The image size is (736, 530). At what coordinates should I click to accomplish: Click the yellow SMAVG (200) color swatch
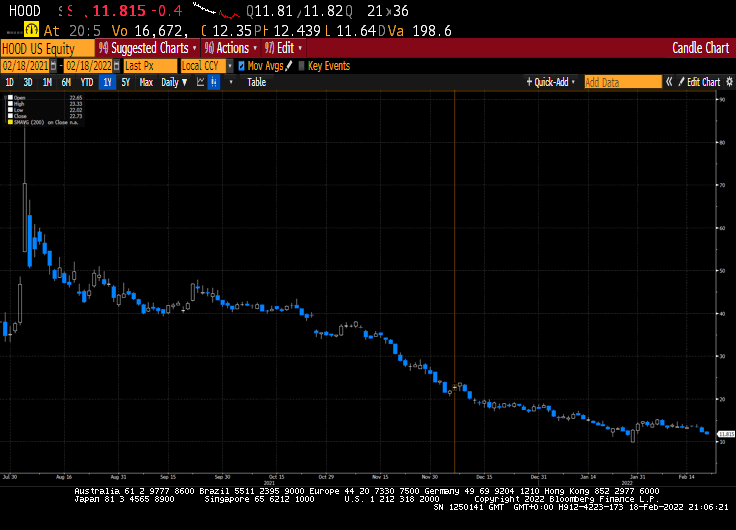click(x=10, y=122)
